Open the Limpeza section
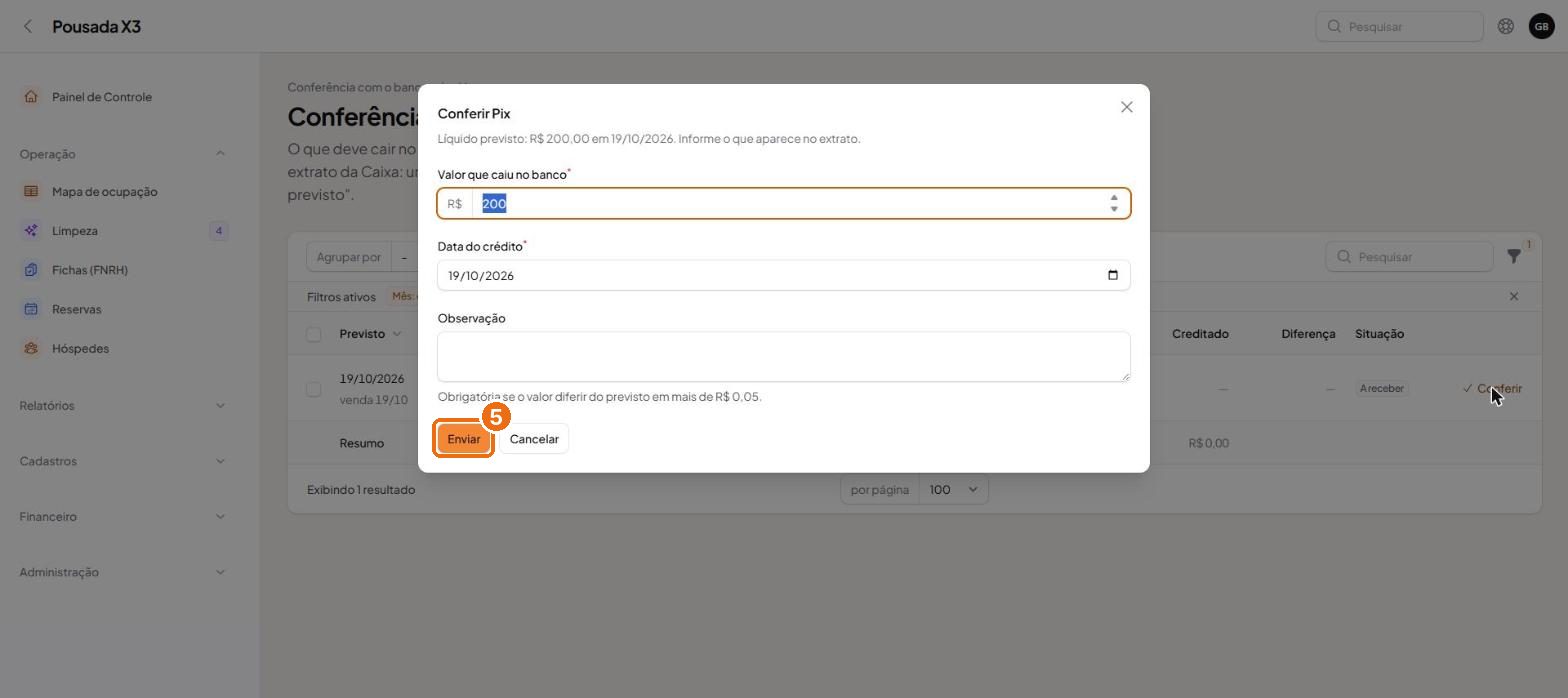 point(75,231)
